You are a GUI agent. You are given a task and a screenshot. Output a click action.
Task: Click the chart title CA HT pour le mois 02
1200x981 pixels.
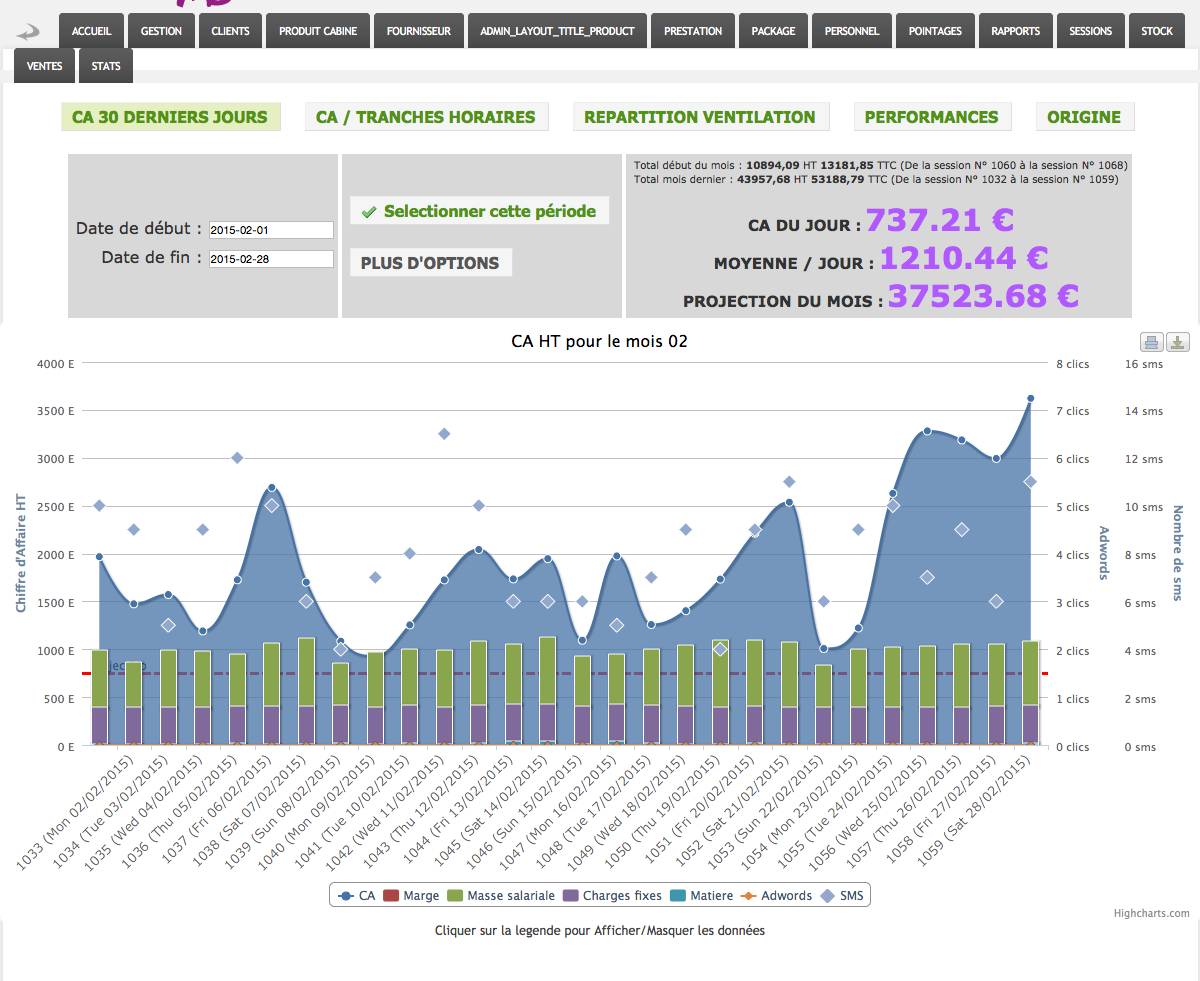coord(599,341)
